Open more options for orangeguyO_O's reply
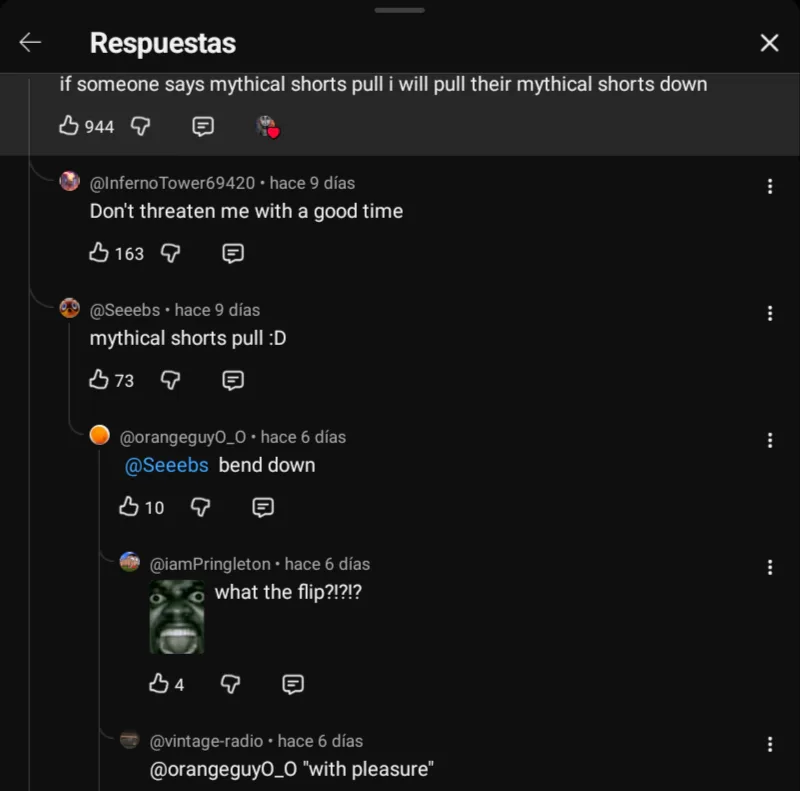The width and height of the screenshot is (800, 791). pyautogui.click(x=769, y=440)
